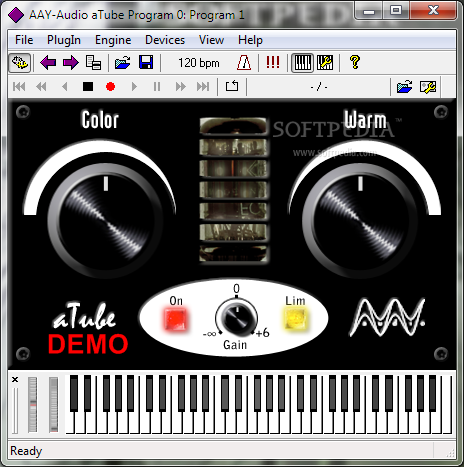
Task: Click the aTube DEMO logo
Action: click(87, 328)
